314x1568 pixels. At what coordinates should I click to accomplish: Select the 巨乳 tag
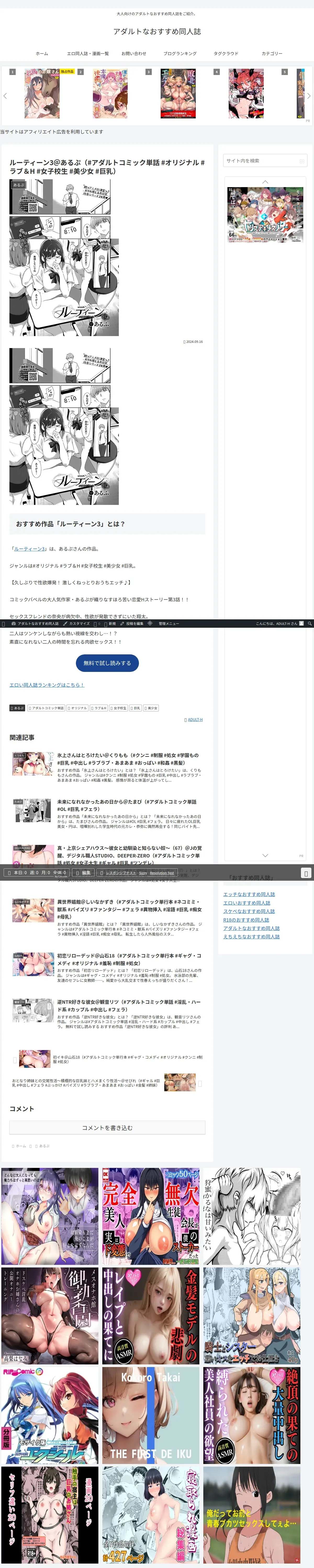click(135, 708)
